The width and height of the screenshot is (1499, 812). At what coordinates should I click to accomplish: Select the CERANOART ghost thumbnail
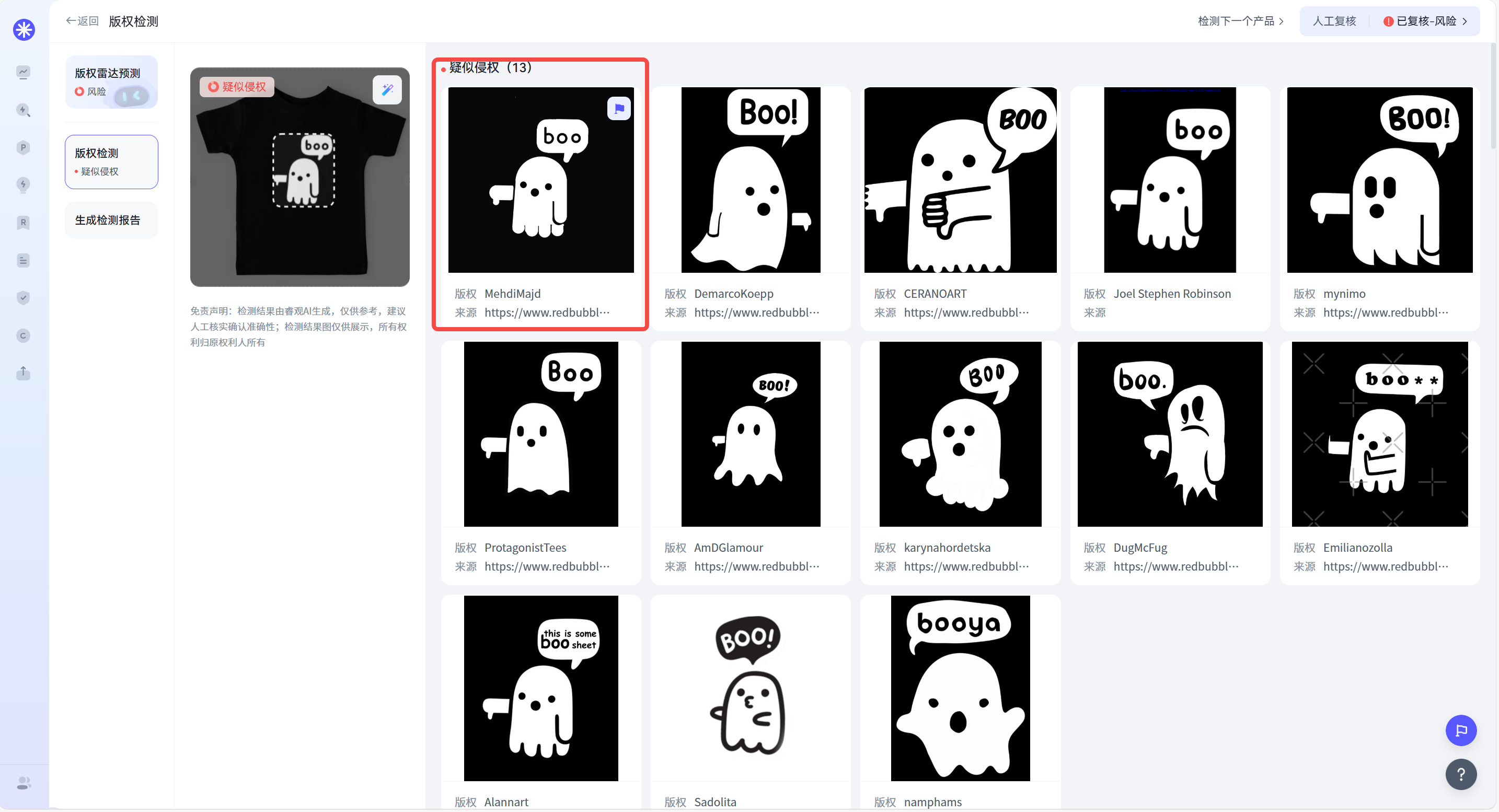click(x=960, y=180)
